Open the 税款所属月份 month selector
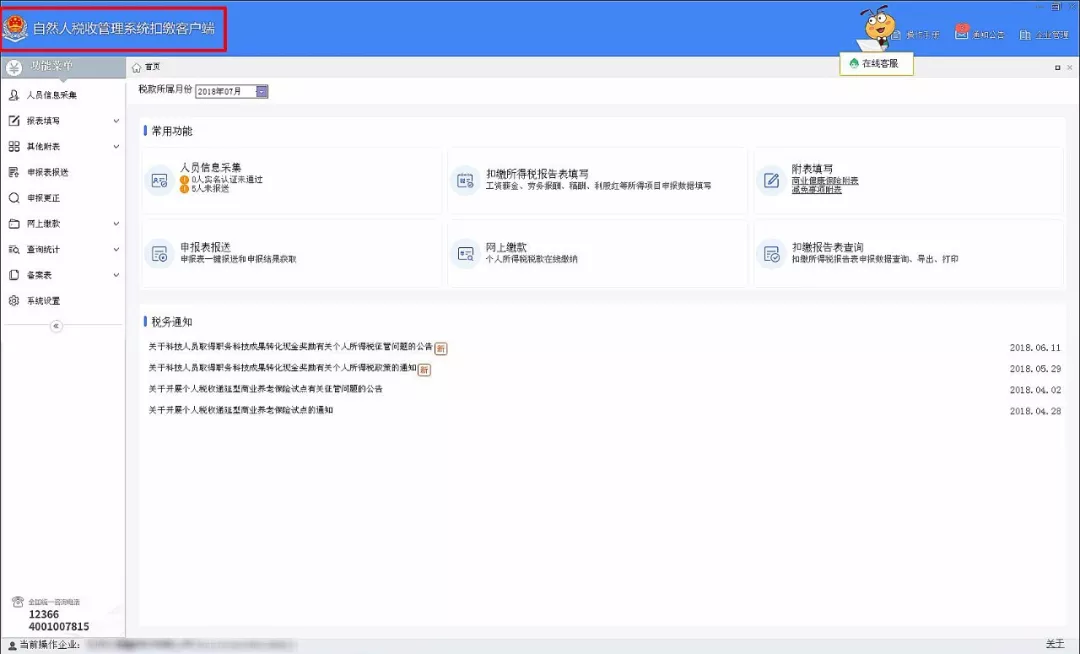 260,90
